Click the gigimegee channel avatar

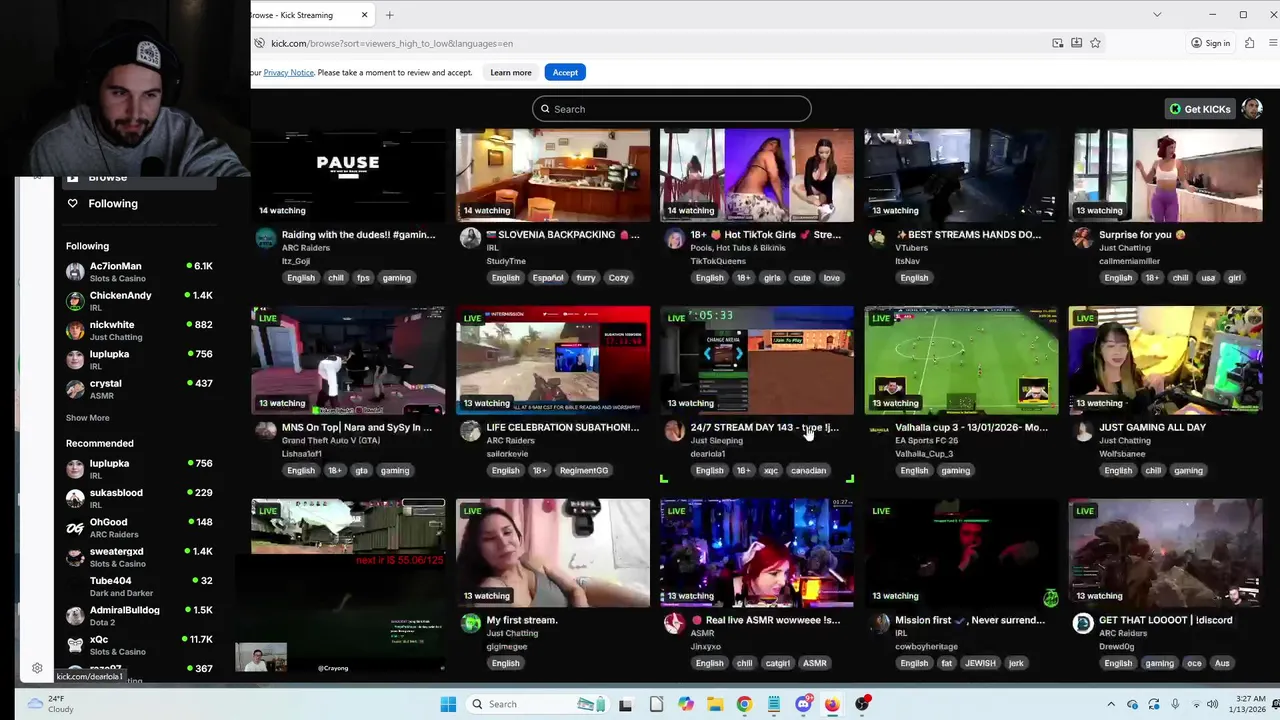470,624
